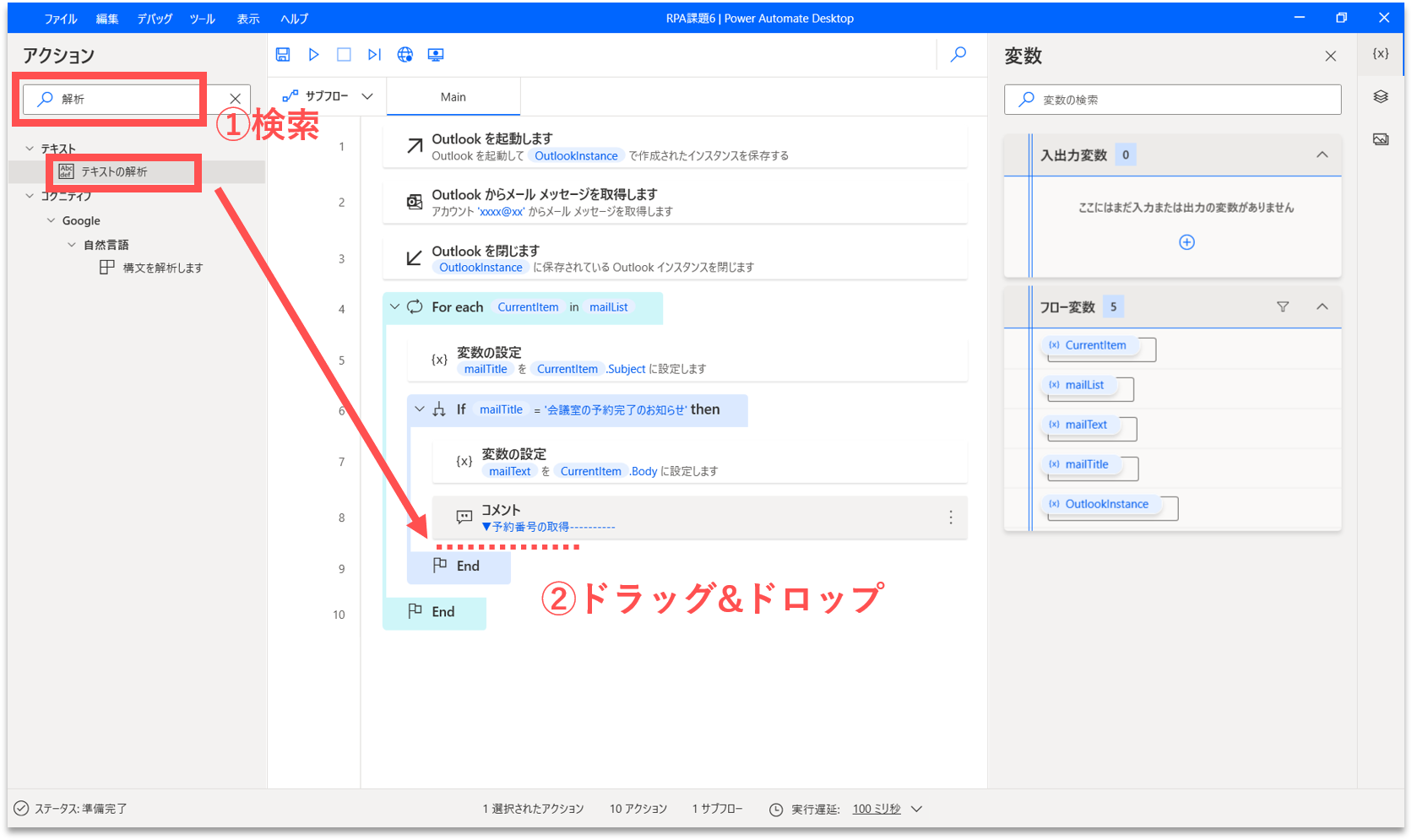Open the web recorder globe icon
Screen dimensions: 1412x840
tap(405, 55)
